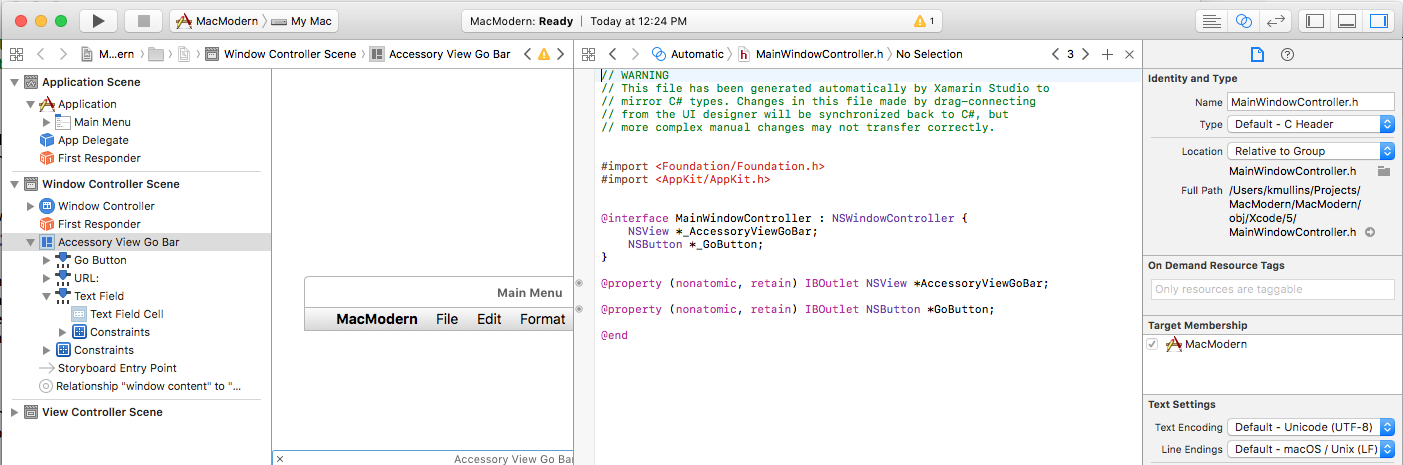Open related items grid in left editor
This screenshot has height=465, width=1403.
[15, 54]
